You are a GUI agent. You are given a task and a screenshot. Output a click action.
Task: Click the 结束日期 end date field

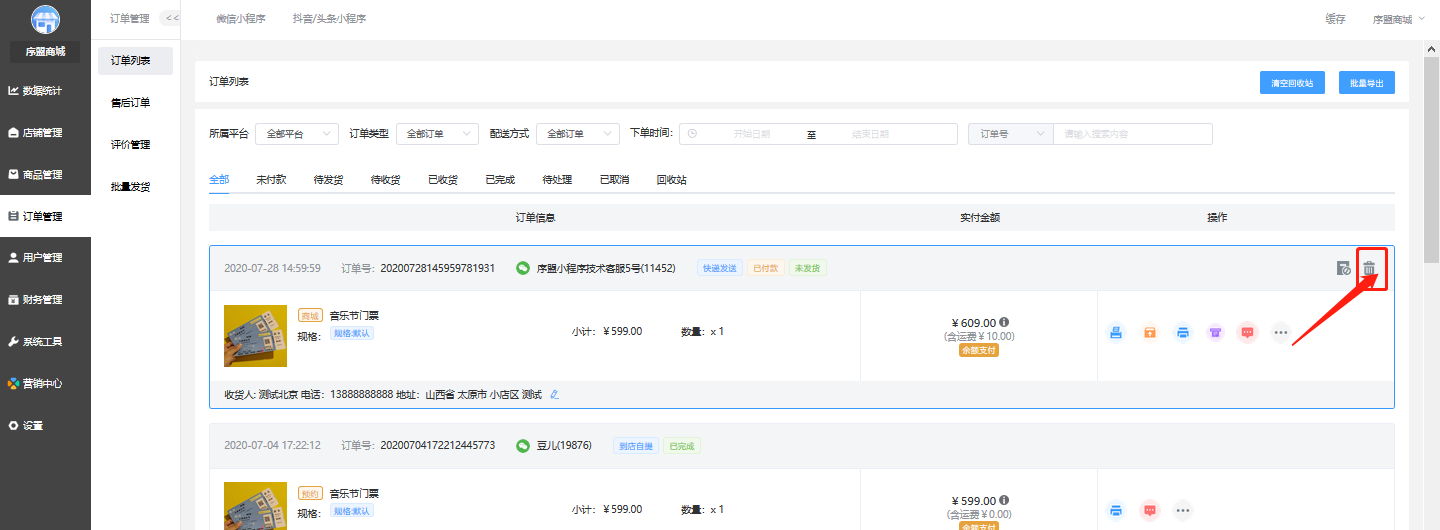870,134
